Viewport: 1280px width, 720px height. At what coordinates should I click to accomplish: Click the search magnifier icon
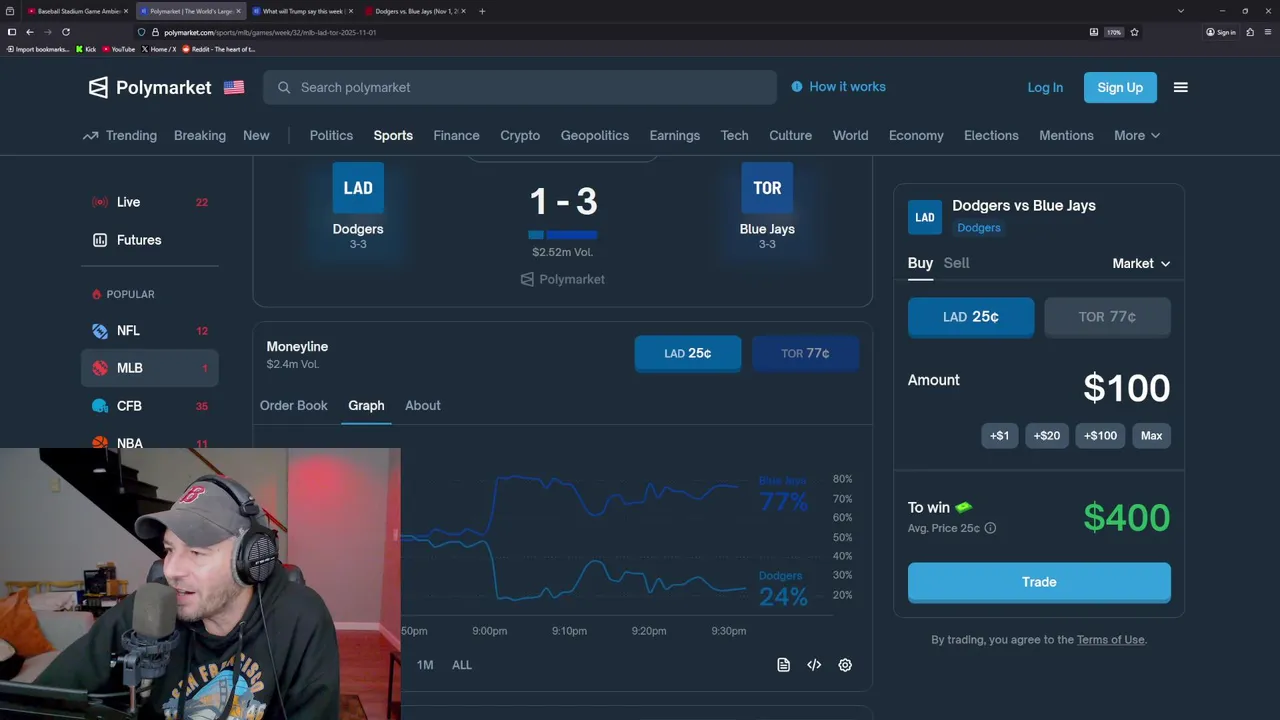pyautogui.click(x=284, y=87)
